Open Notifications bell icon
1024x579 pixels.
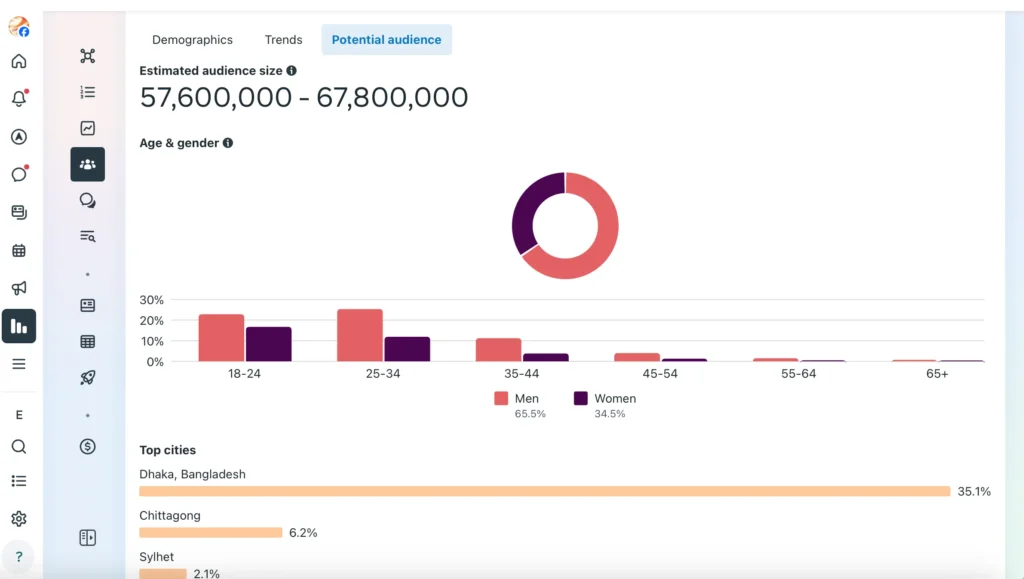click(x=19, y=99)
